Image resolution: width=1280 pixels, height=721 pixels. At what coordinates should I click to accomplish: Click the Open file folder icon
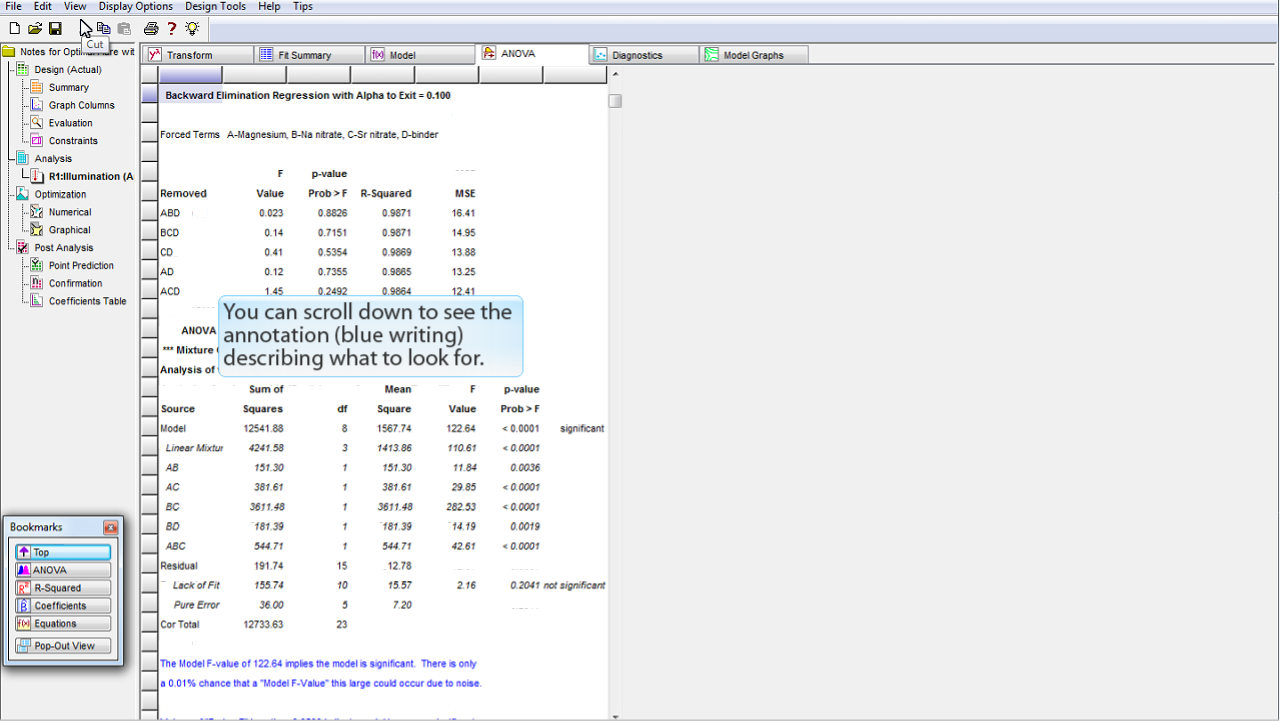35,29
